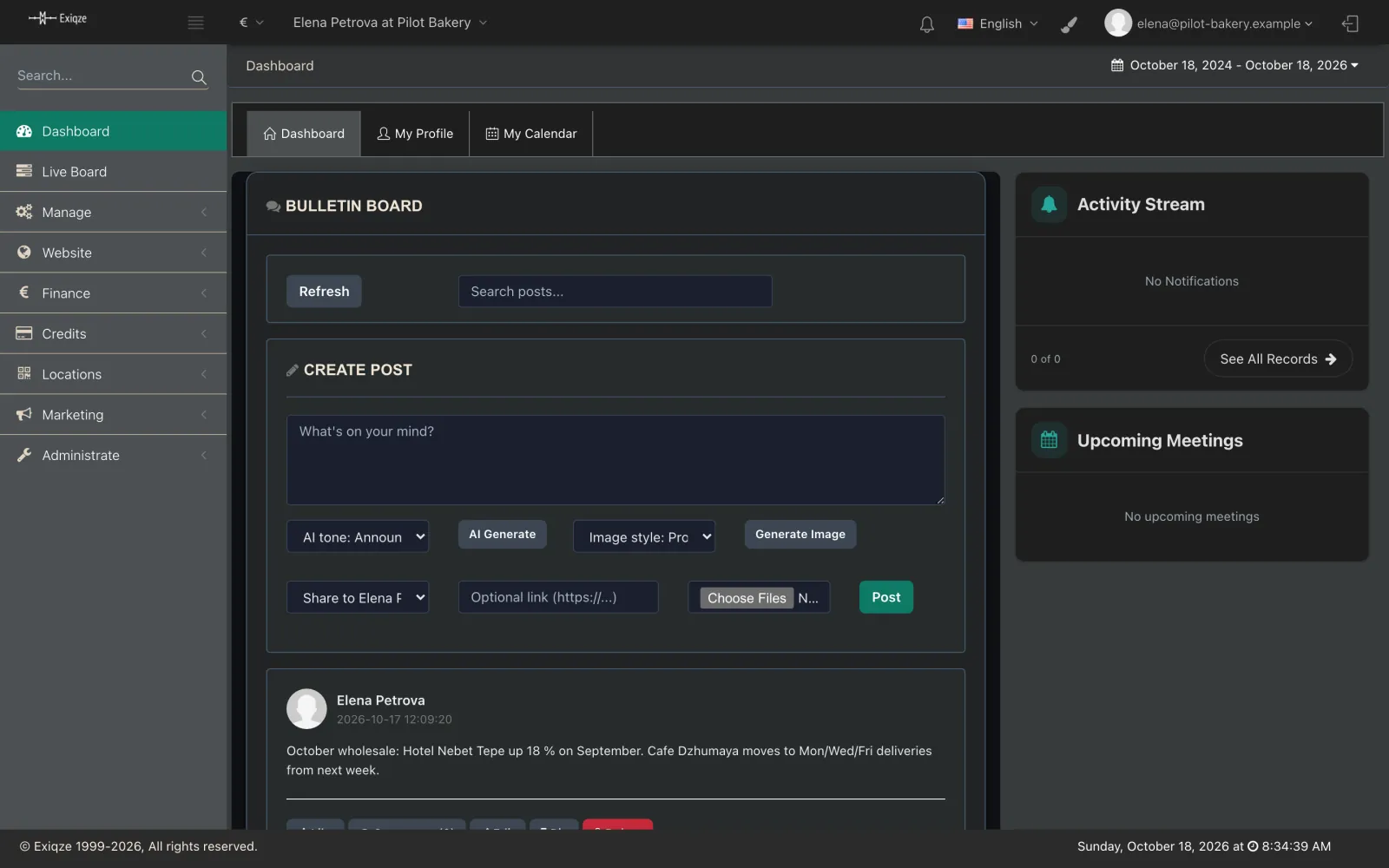Click the Refresh button
The height and width of the screenshot is (868, 1389).
324,292
